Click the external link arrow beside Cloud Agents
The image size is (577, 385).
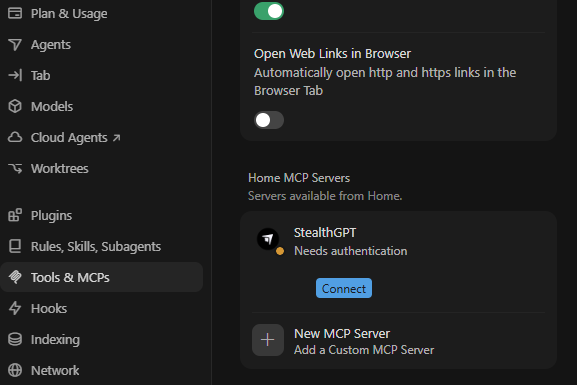116,138
